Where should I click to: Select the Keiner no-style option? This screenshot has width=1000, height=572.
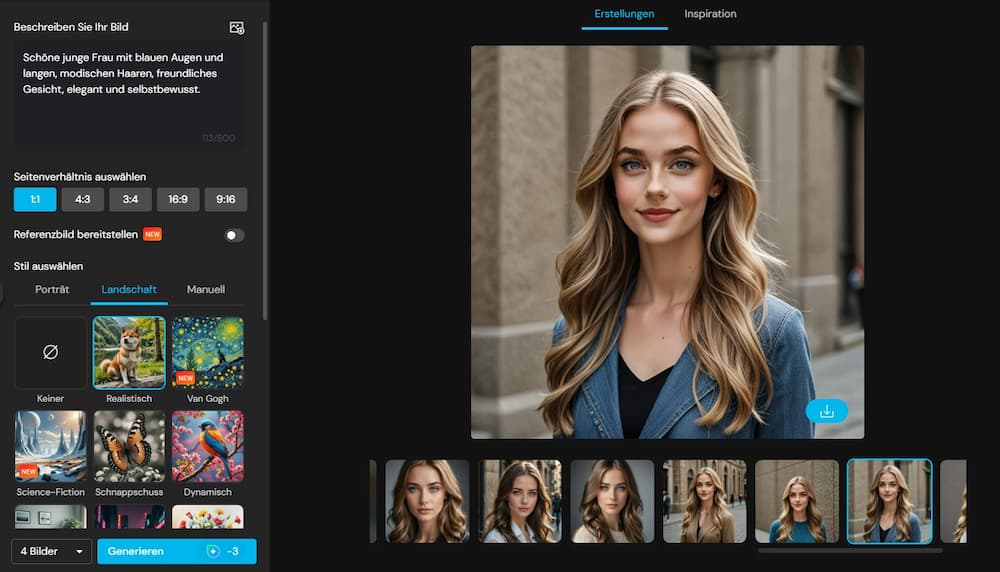tap(50, 353)
